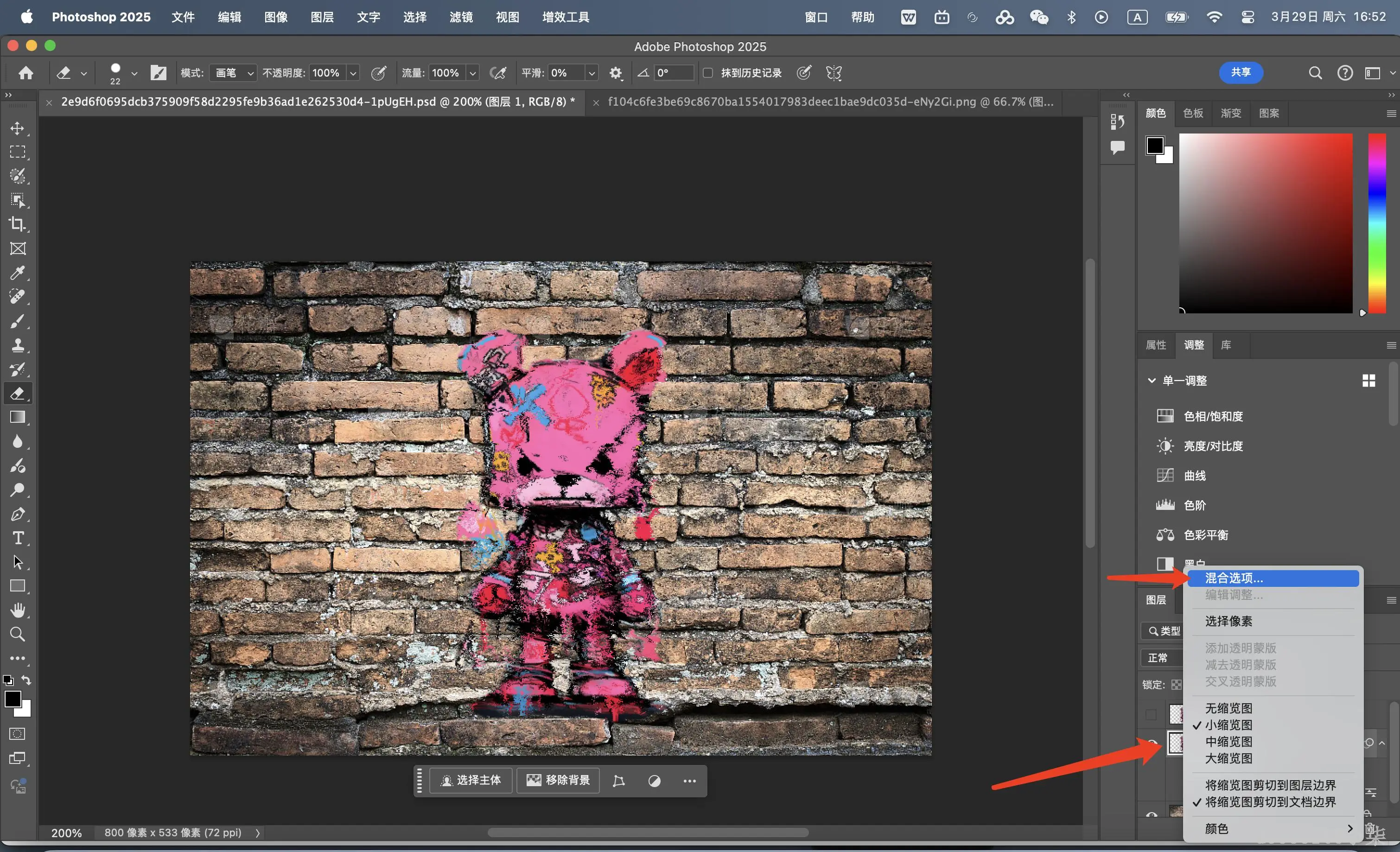This screenshot has width=1400, height=852.
Task: Select the Move tool
Action: click(18, 128)
